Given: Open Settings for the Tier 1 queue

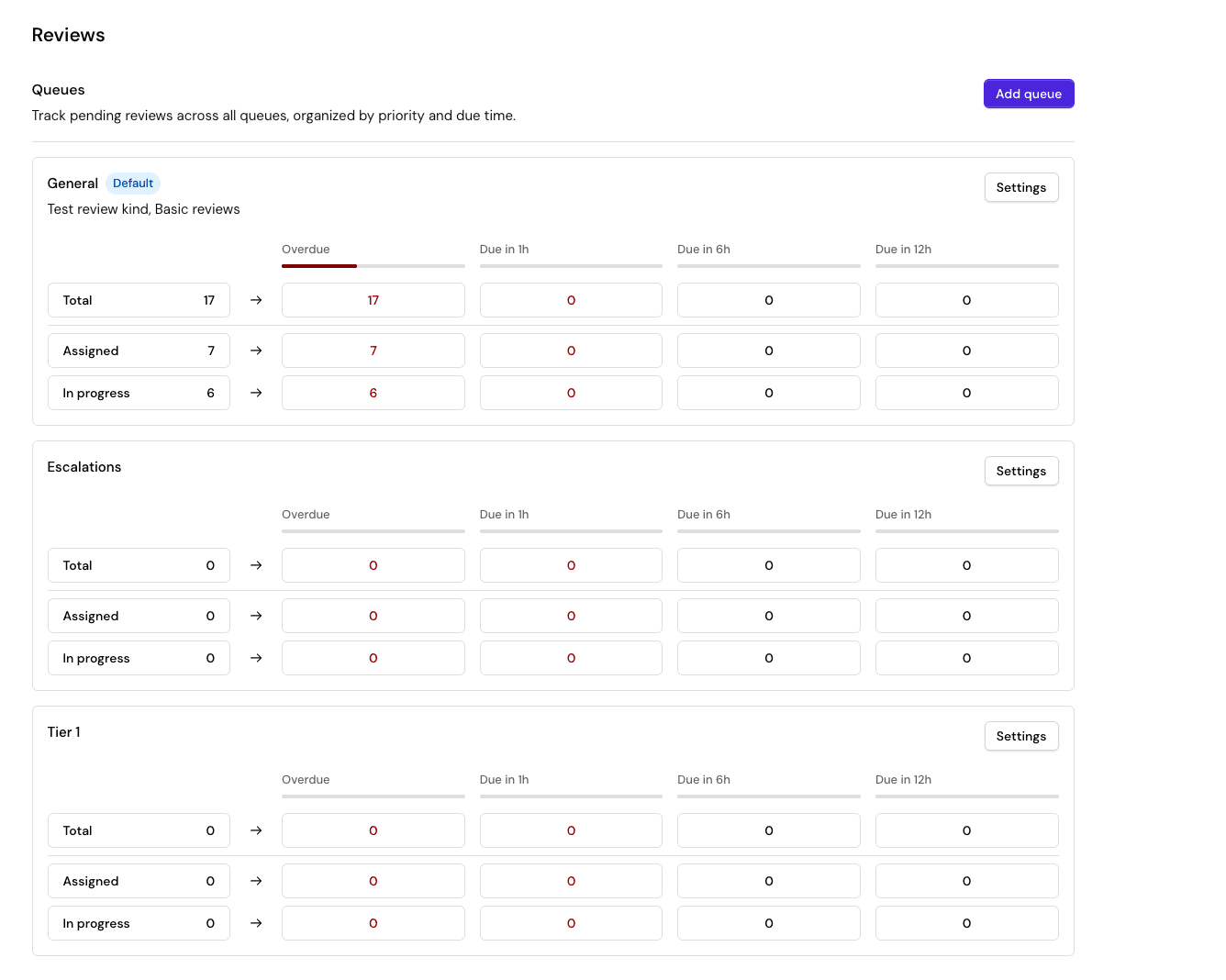Looking at the screenshot, I should (x=1021, y=736).
